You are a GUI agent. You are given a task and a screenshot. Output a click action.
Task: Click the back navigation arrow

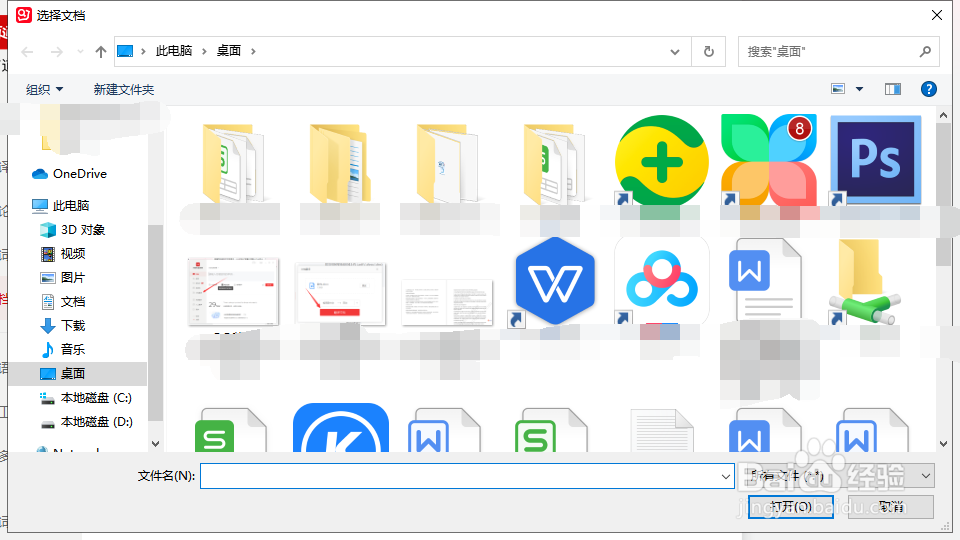point(28,52)
